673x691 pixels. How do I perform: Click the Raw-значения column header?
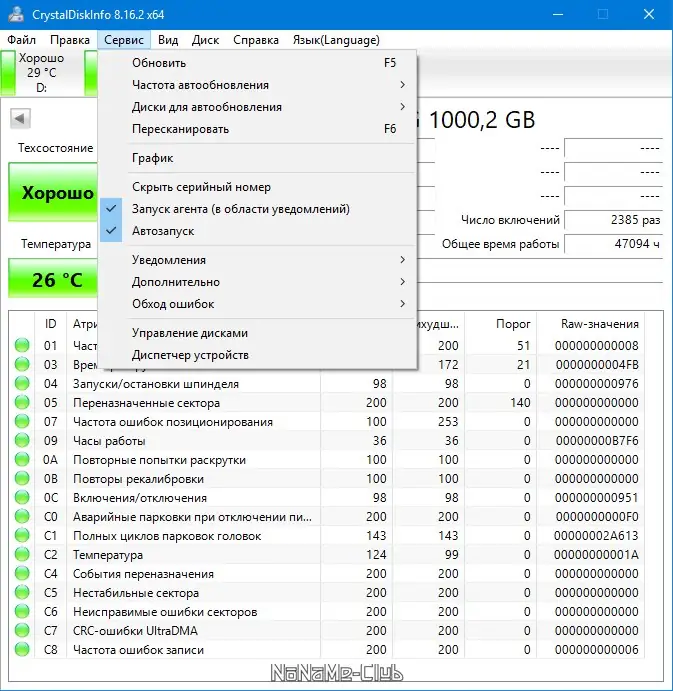591,324
